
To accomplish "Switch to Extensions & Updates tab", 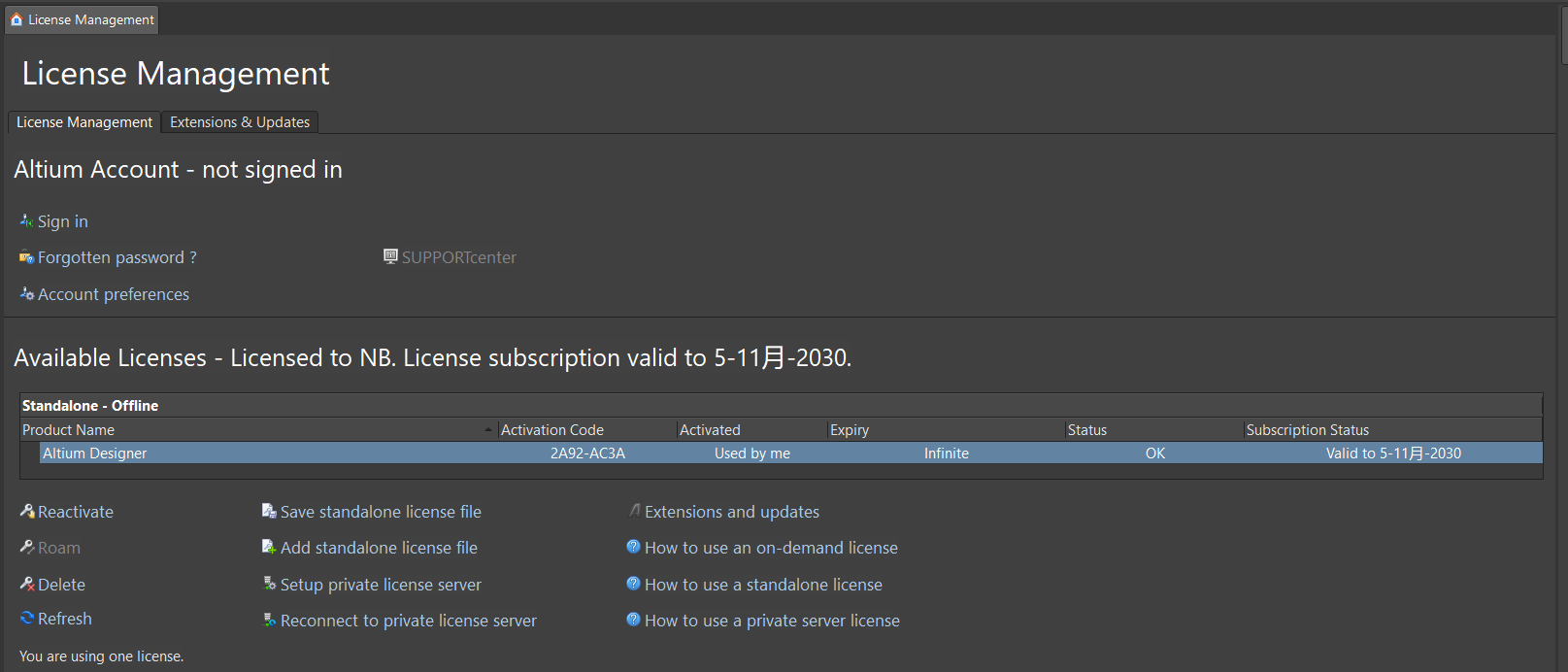I will click(x=240, y=122).
